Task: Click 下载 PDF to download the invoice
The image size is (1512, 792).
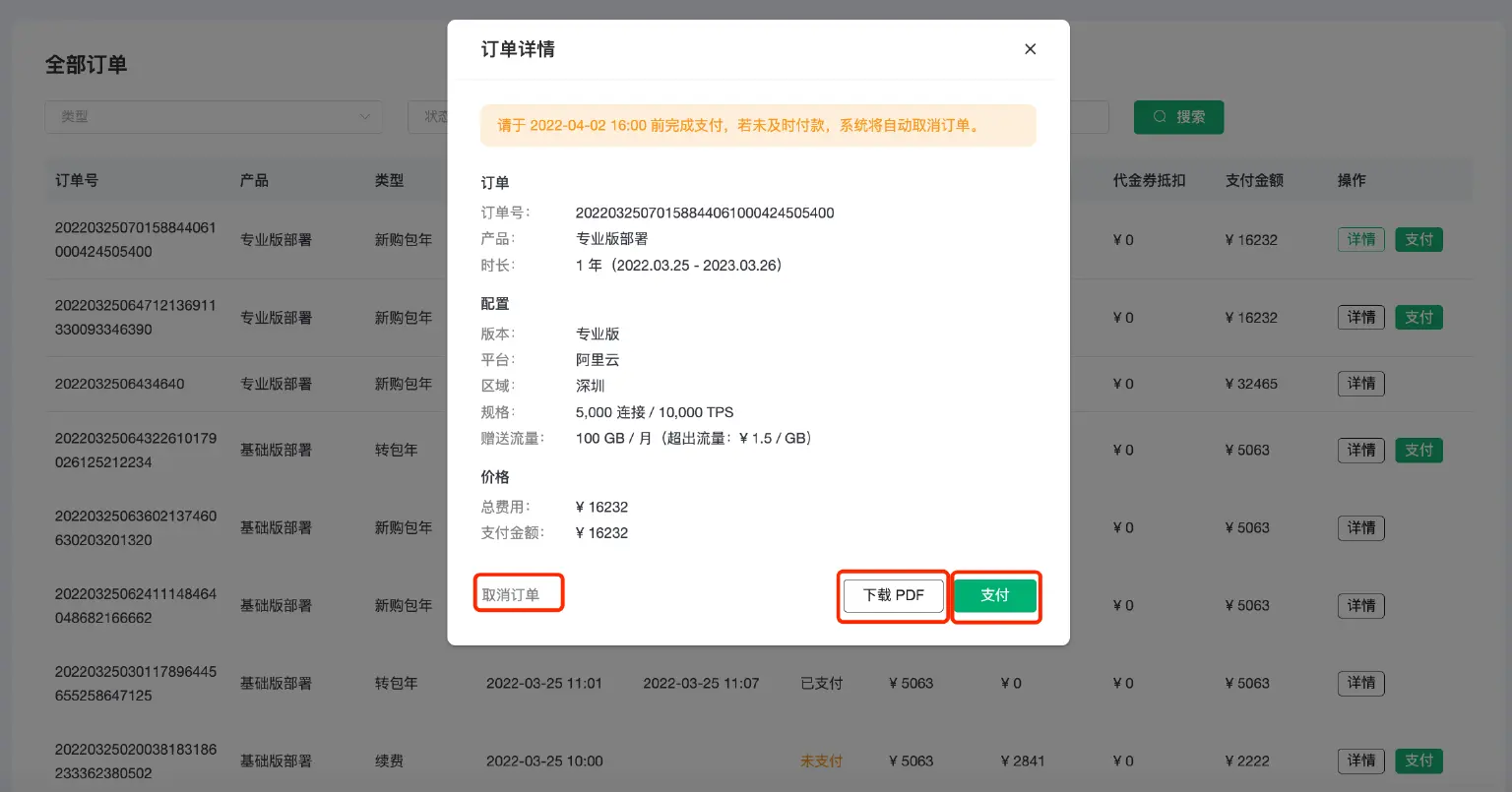Action: tap(892, 595)
